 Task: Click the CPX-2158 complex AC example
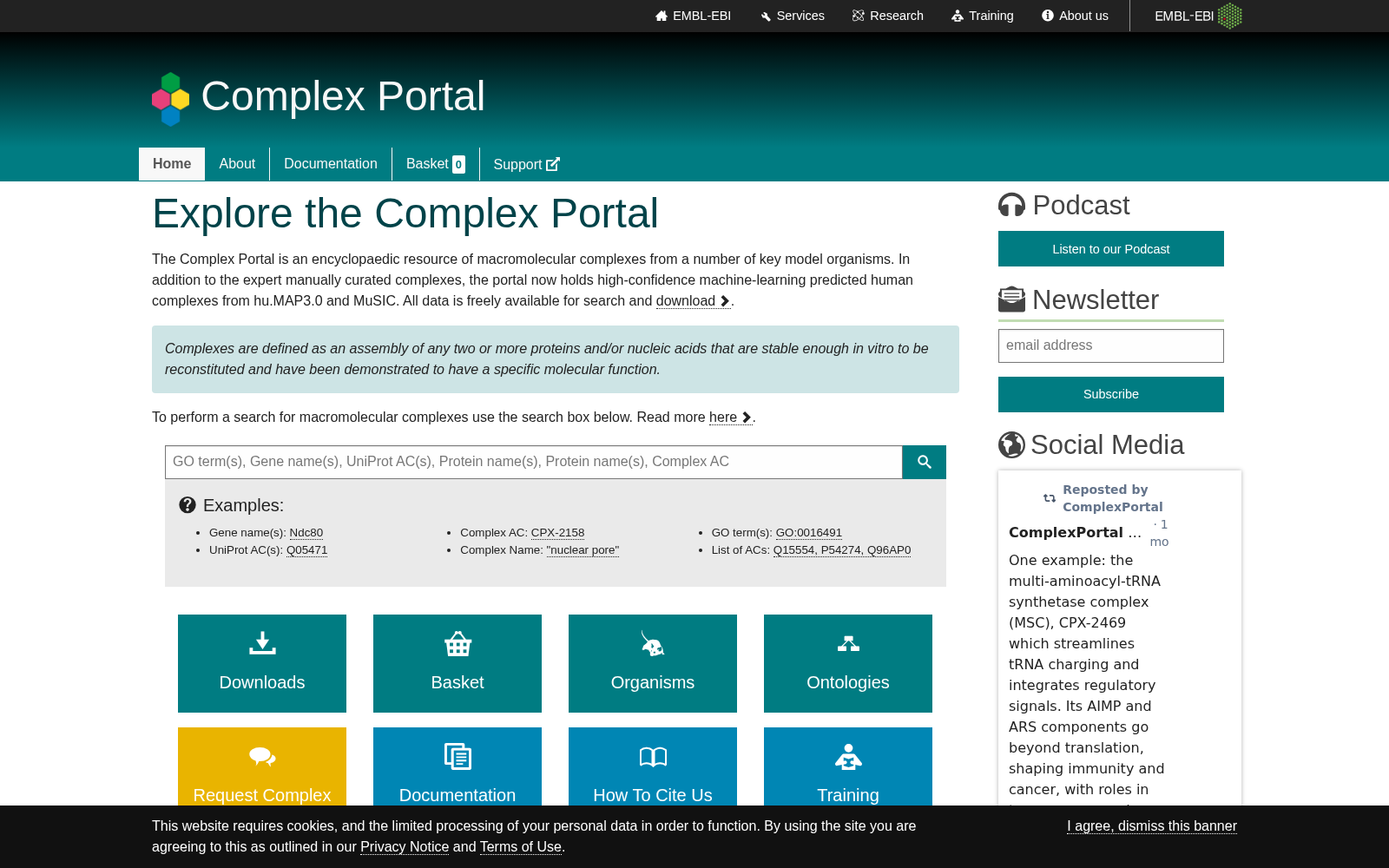tap(557, 533)
